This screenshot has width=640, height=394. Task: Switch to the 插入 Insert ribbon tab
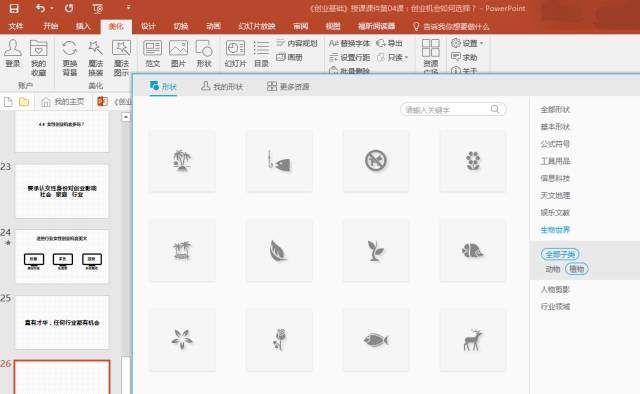click(x=83, y=26)
